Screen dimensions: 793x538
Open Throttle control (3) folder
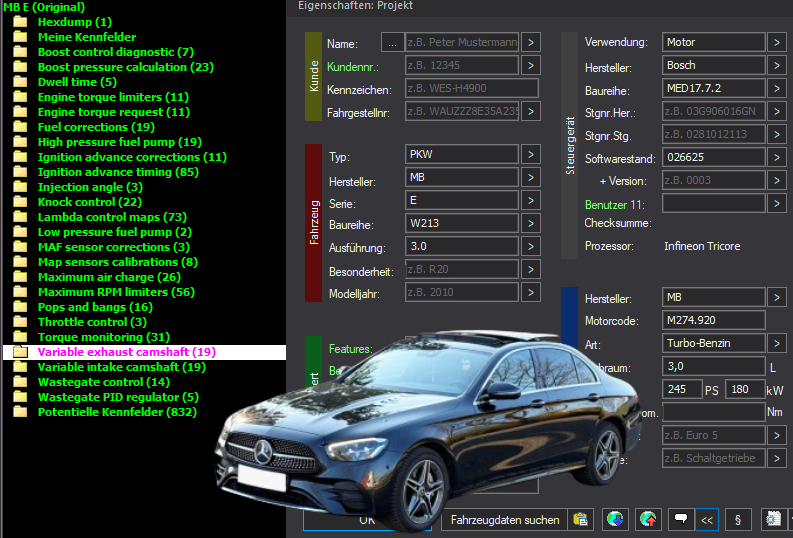click(92, 322)
